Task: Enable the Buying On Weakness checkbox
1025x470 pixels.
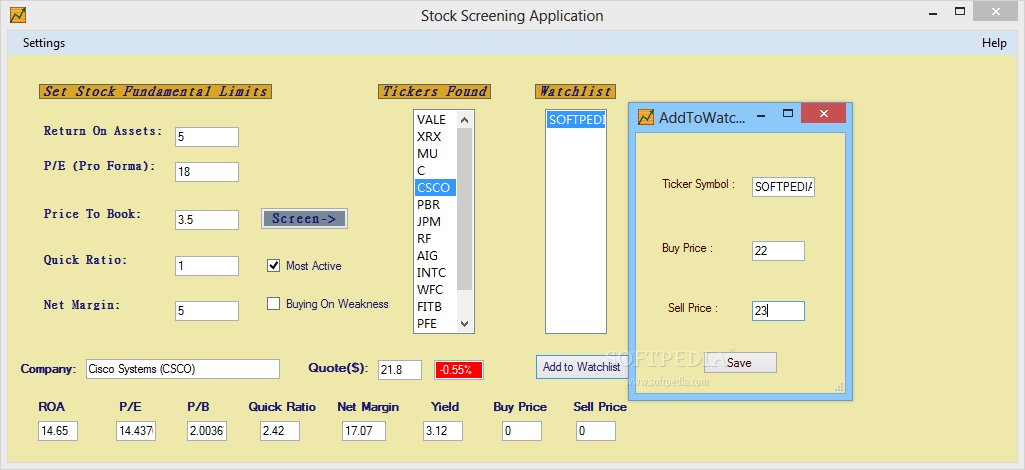Action: (x=273, y=303)
